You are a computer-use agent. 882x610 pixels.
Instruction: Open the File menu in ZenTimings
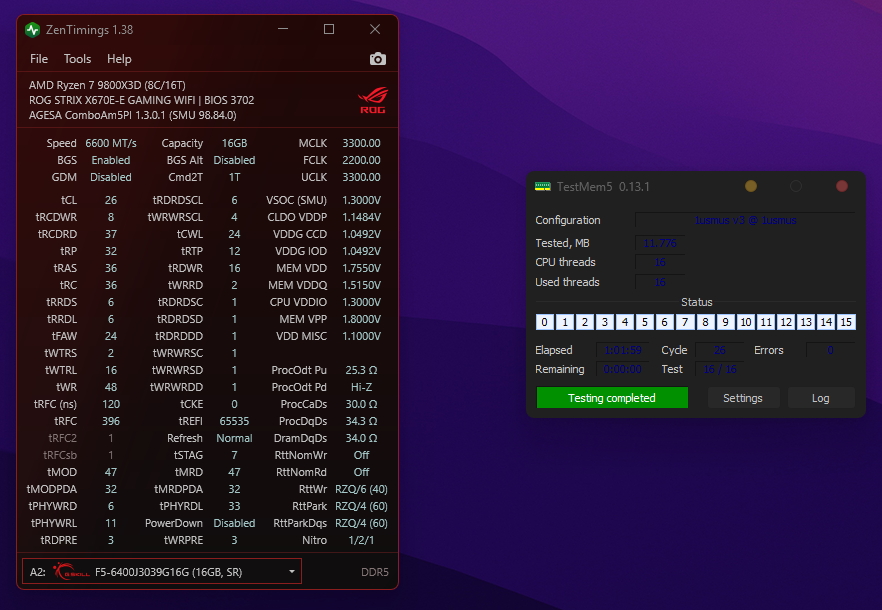39,59
